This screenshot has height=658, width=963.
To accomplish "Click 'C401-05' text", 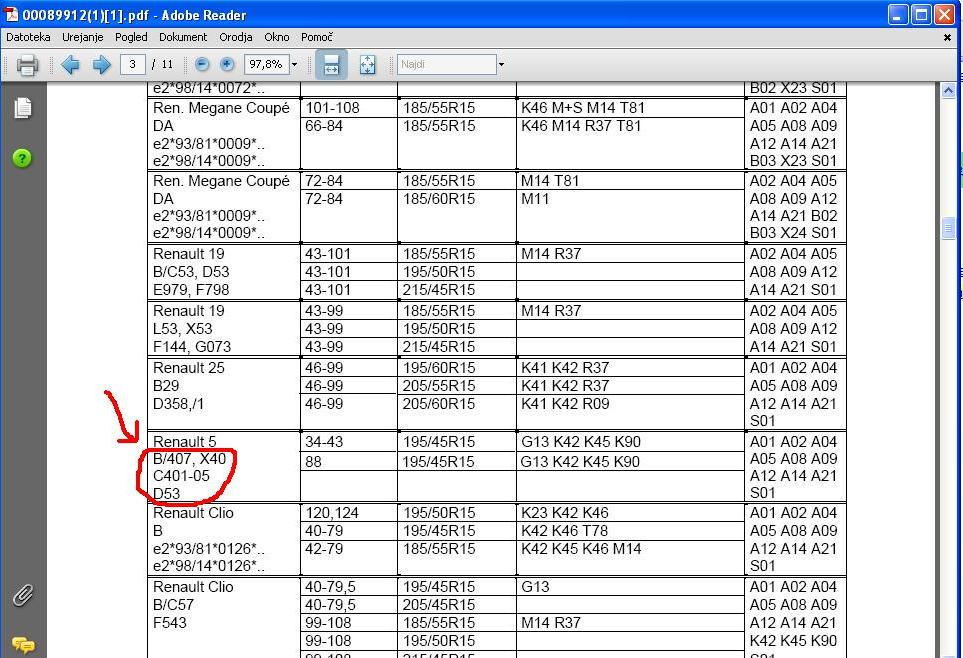I will (x=181, y=476).
